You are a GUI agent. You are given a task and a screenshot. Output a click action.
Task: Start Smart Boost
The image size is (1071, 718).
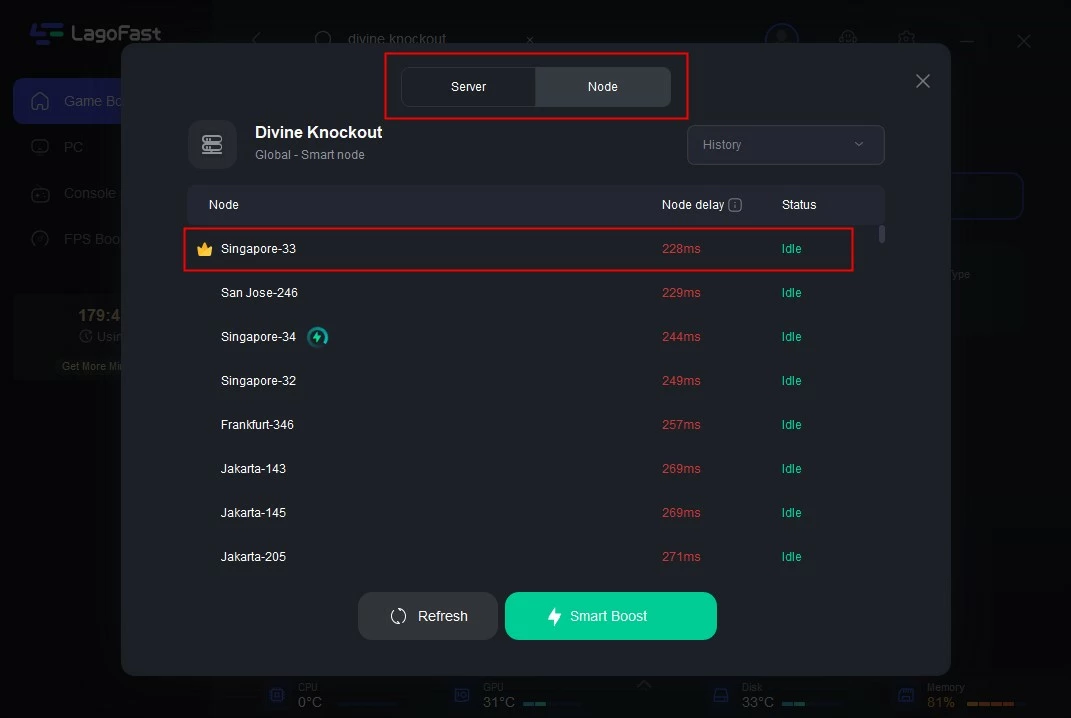pos(610,616)
